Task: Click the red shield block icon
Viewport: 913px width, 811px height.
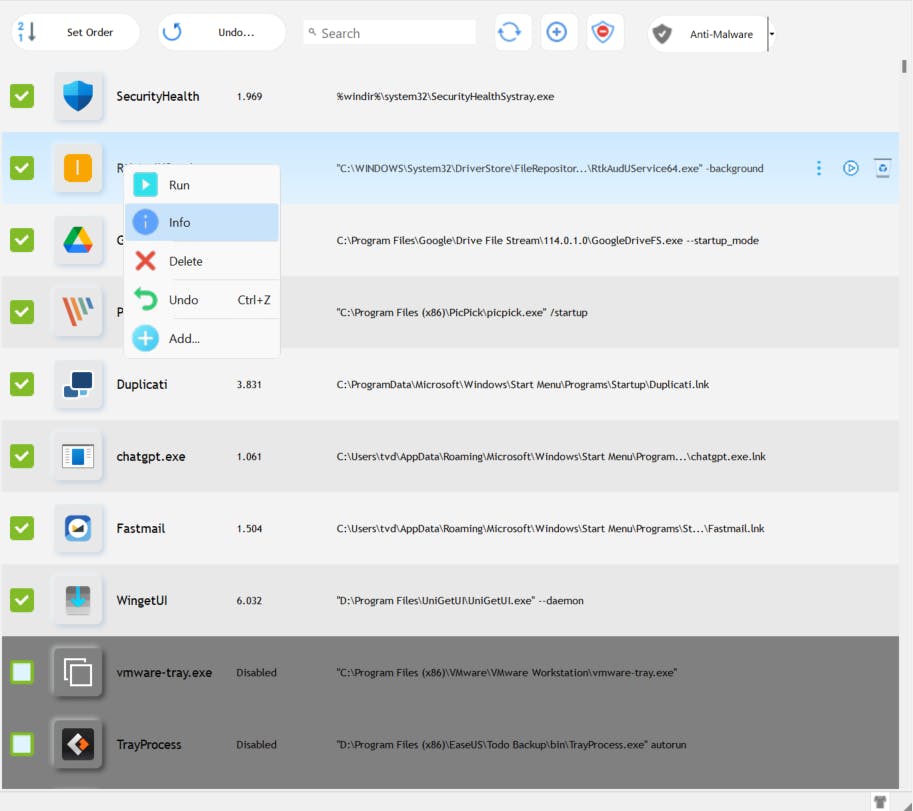Action: 603,32
